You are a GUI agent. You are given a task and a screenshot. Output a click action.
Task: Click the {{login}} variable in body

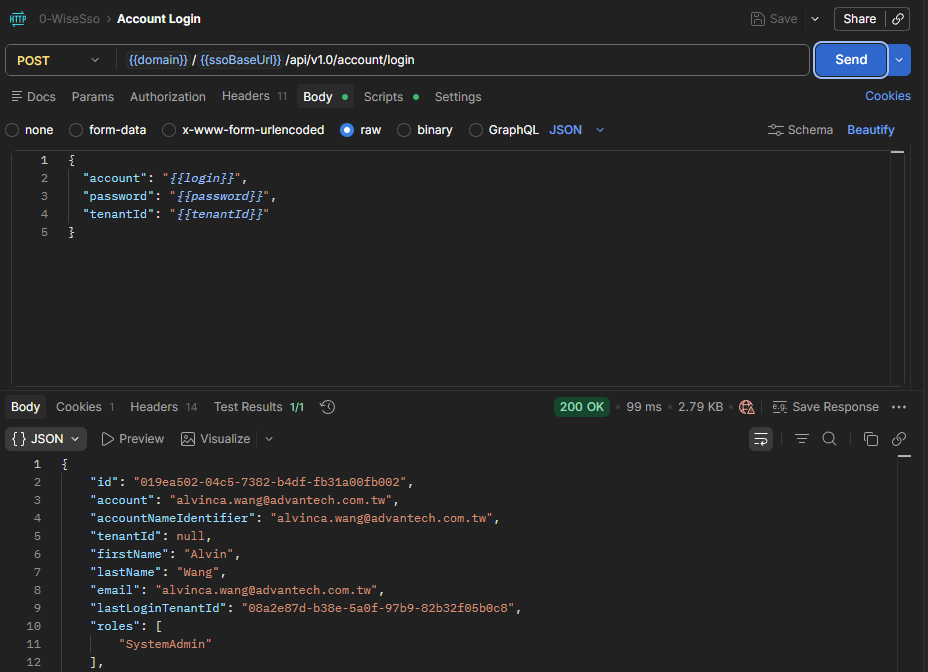(202, 178)
